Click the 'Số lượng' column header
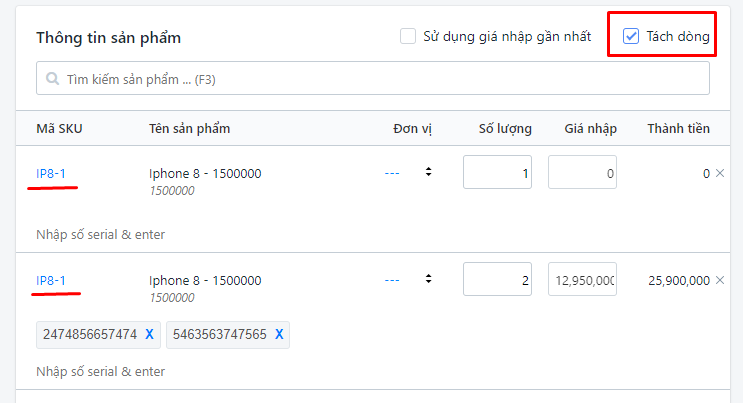The width and height of the screenshot is (743, 403). 505,128
